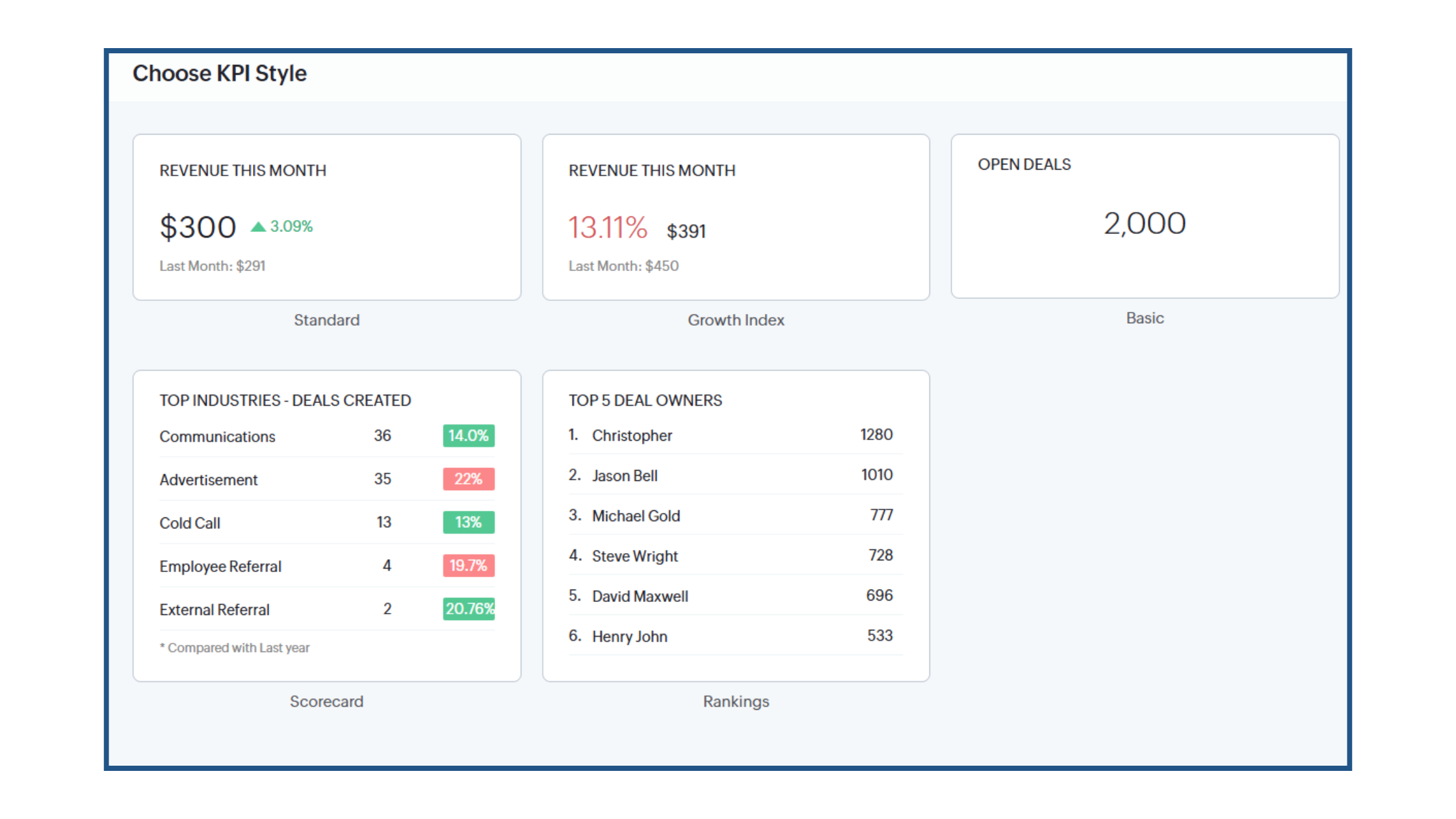
Task: Click Henry John in the rankings list
Action: pyautogui.click(x=629, y=637)
